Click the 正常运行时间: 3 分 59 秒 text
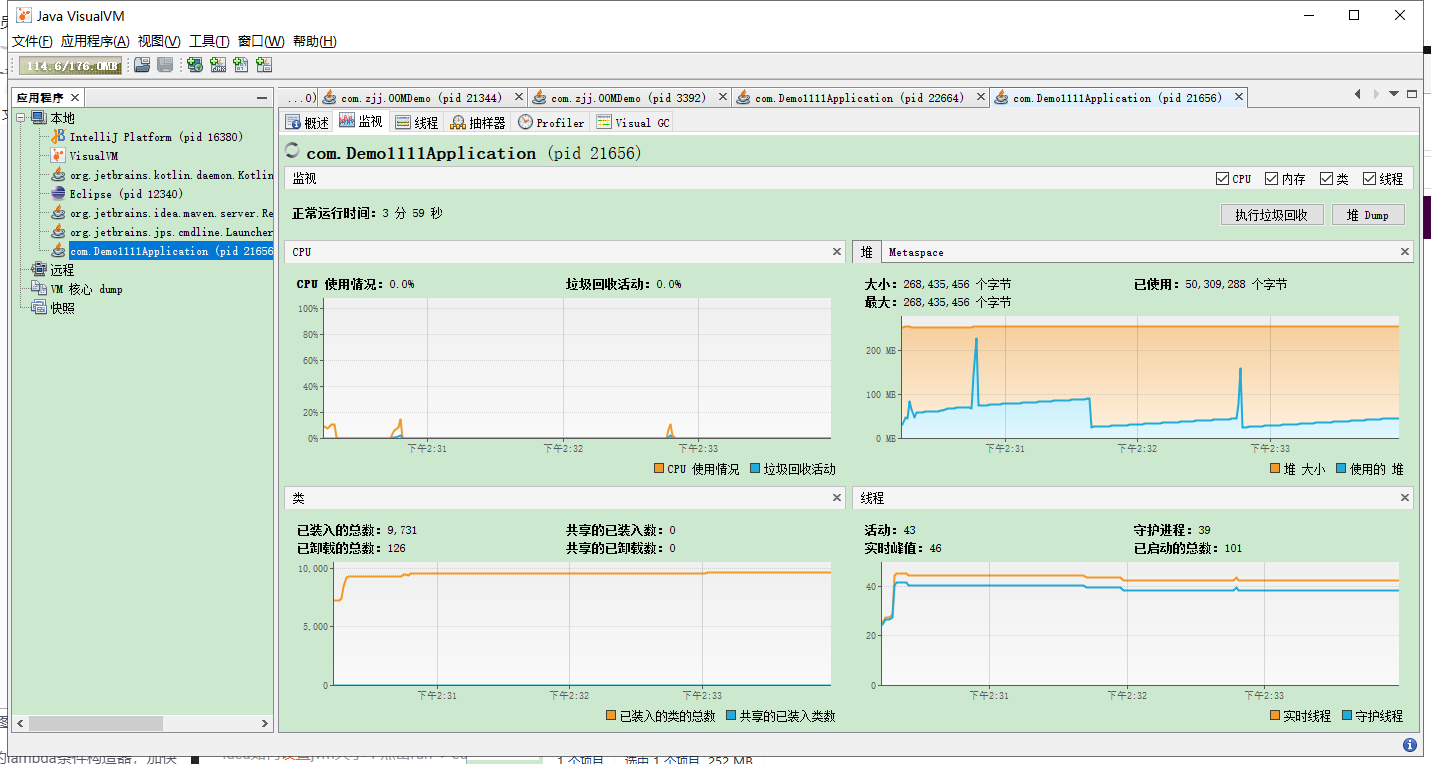This screenshot has height=764, width=1431. pos(367,213)
